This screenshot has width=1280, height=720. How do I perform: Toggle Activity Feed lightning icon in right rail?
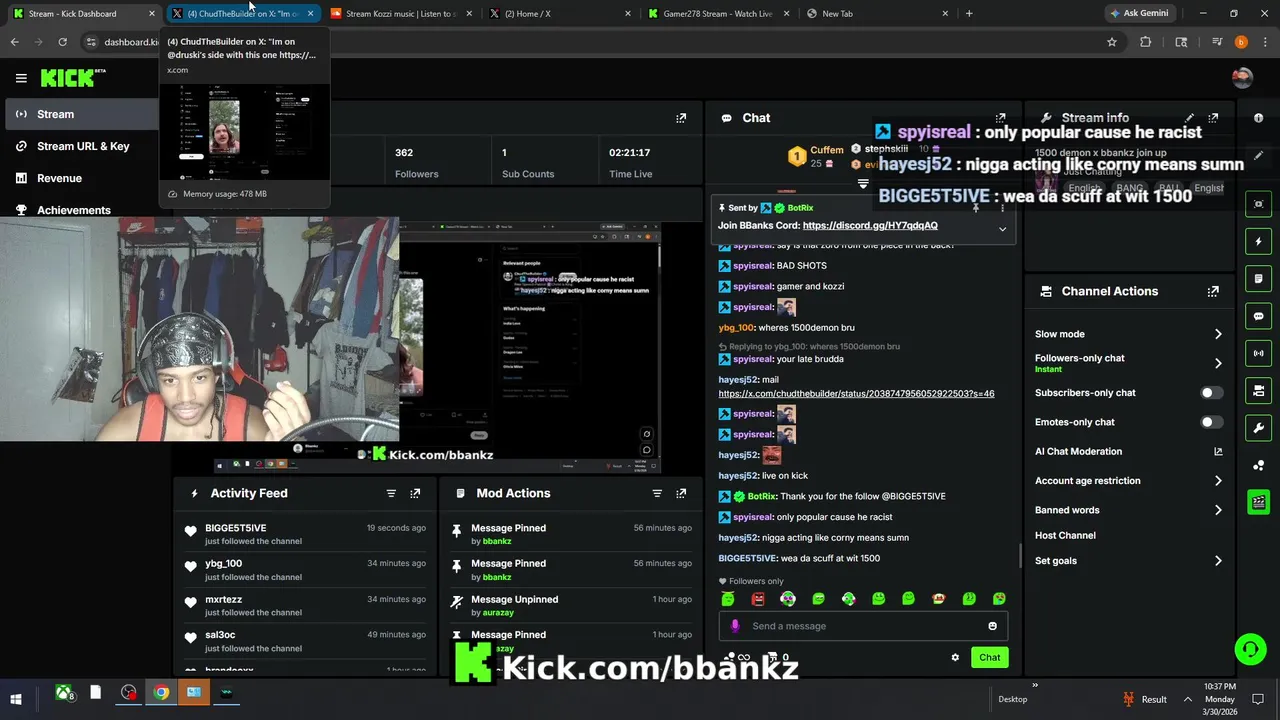[x=1259, y=241]
